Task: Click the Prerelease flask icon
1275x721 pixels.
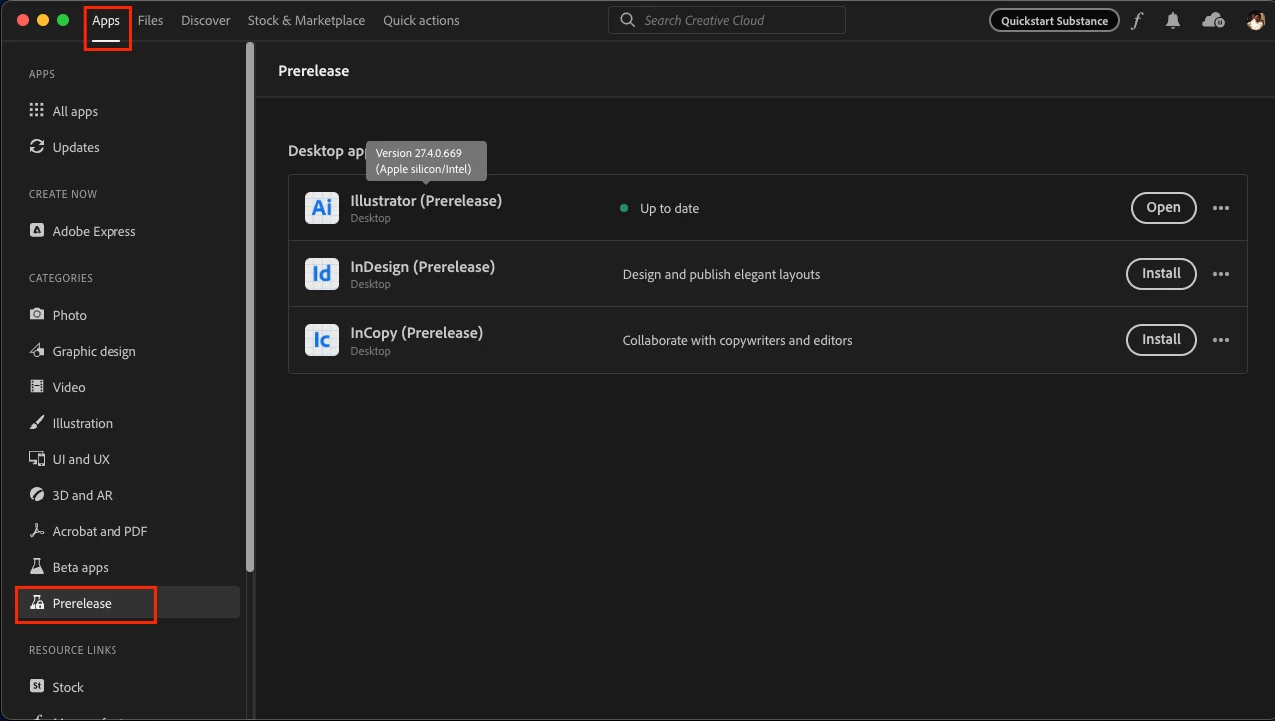Action: tap(37, 603)
